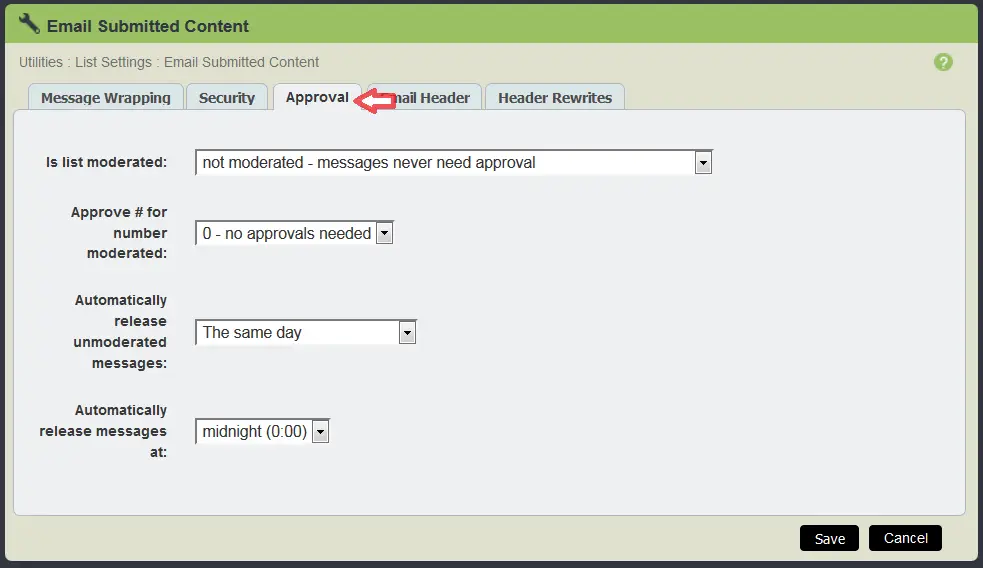
Task: Select the Approval tab
Action: (317, 97)
